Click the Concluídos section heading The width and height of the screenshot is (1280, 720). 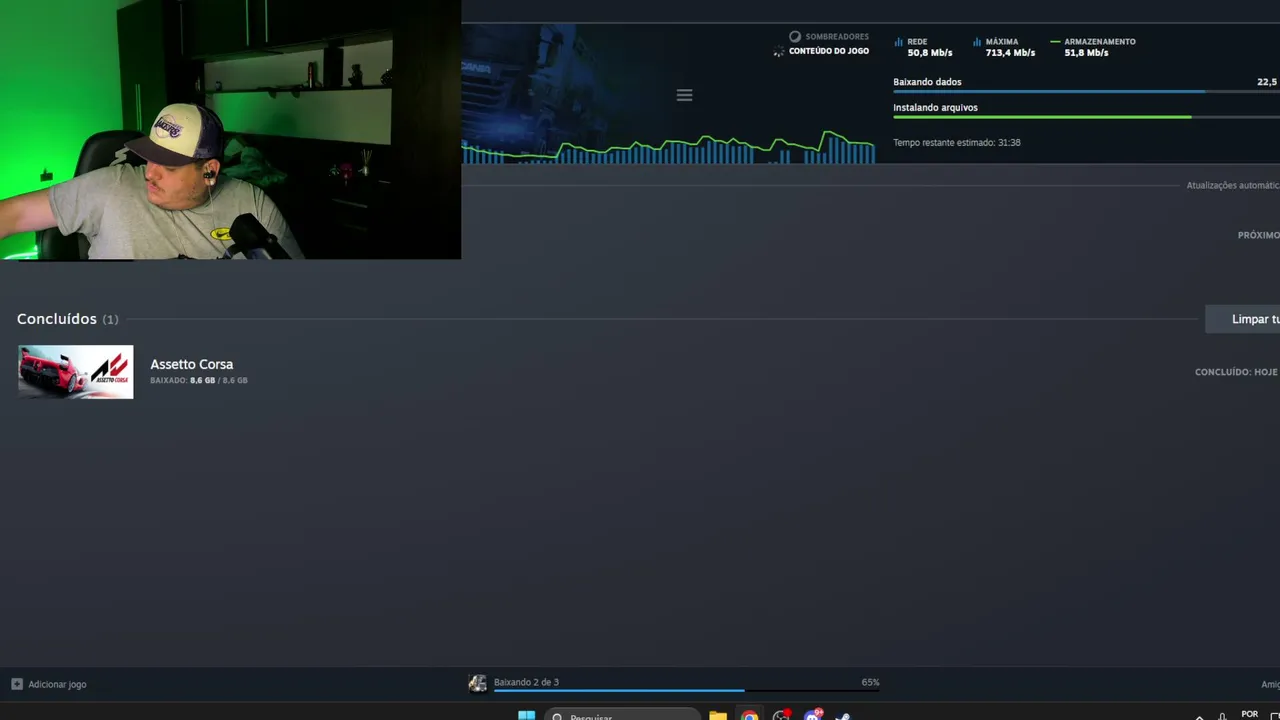(x=57, y=319)
